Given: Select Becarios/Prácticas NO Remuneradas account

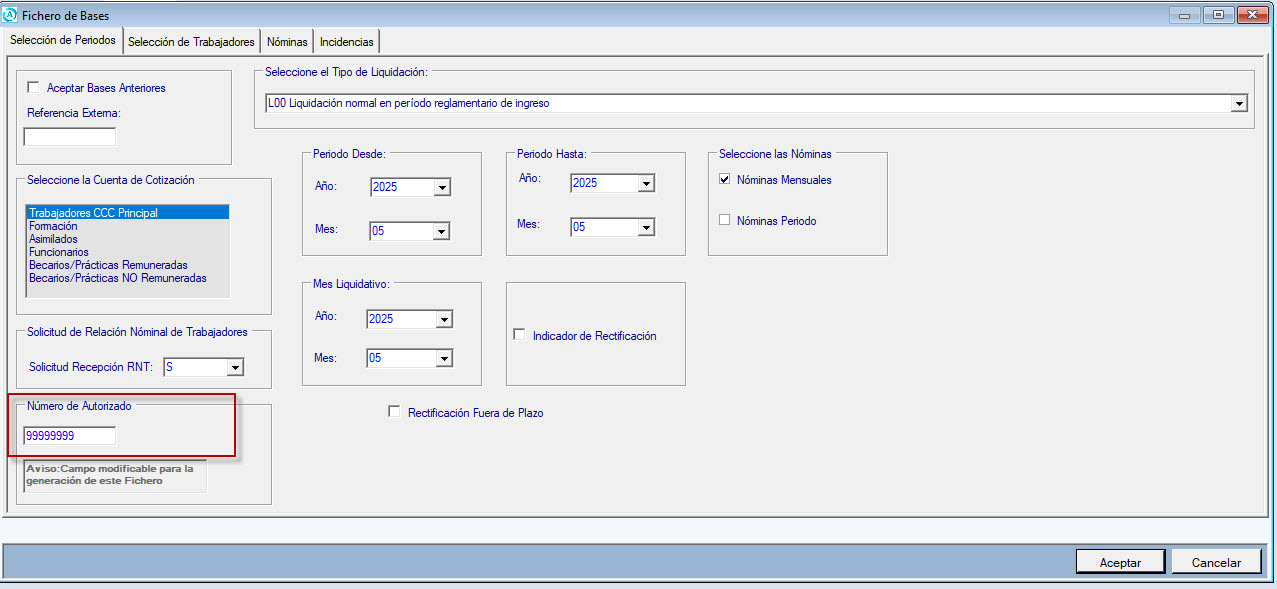Looking at the screenshot, I should point(118,278).
